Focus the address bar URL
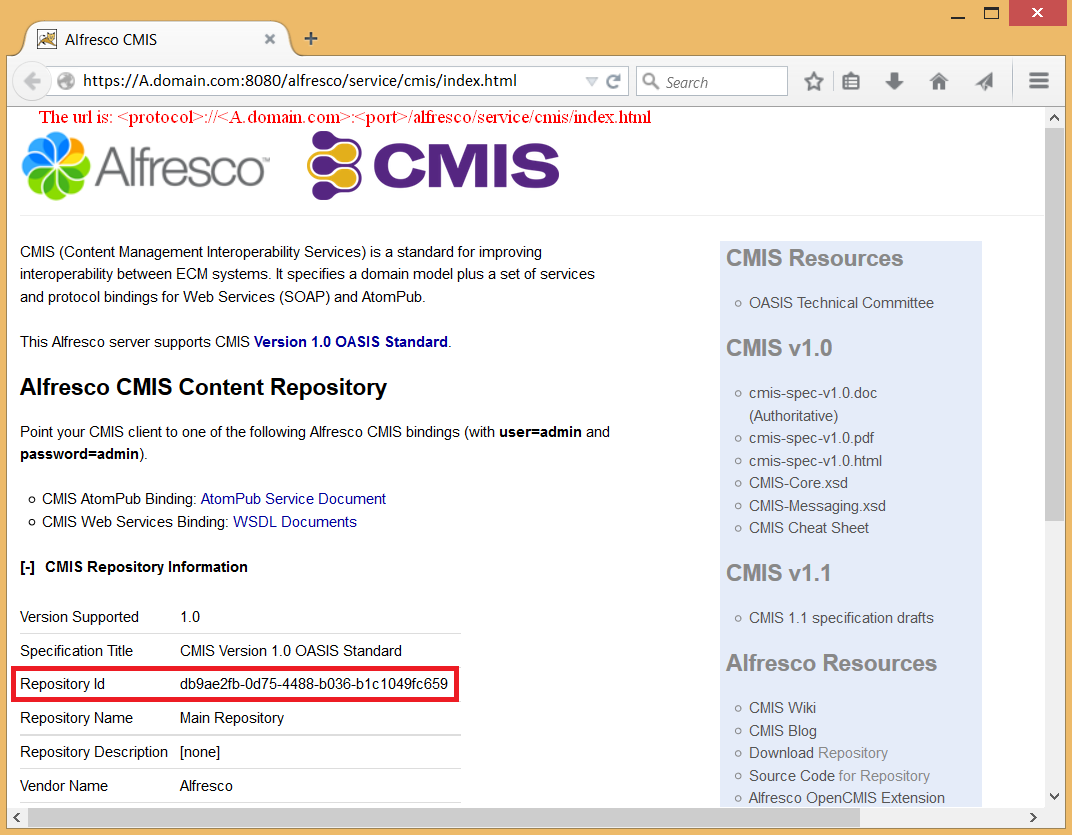The height and width of the screenshot is (835, 1072). point(299,81)
